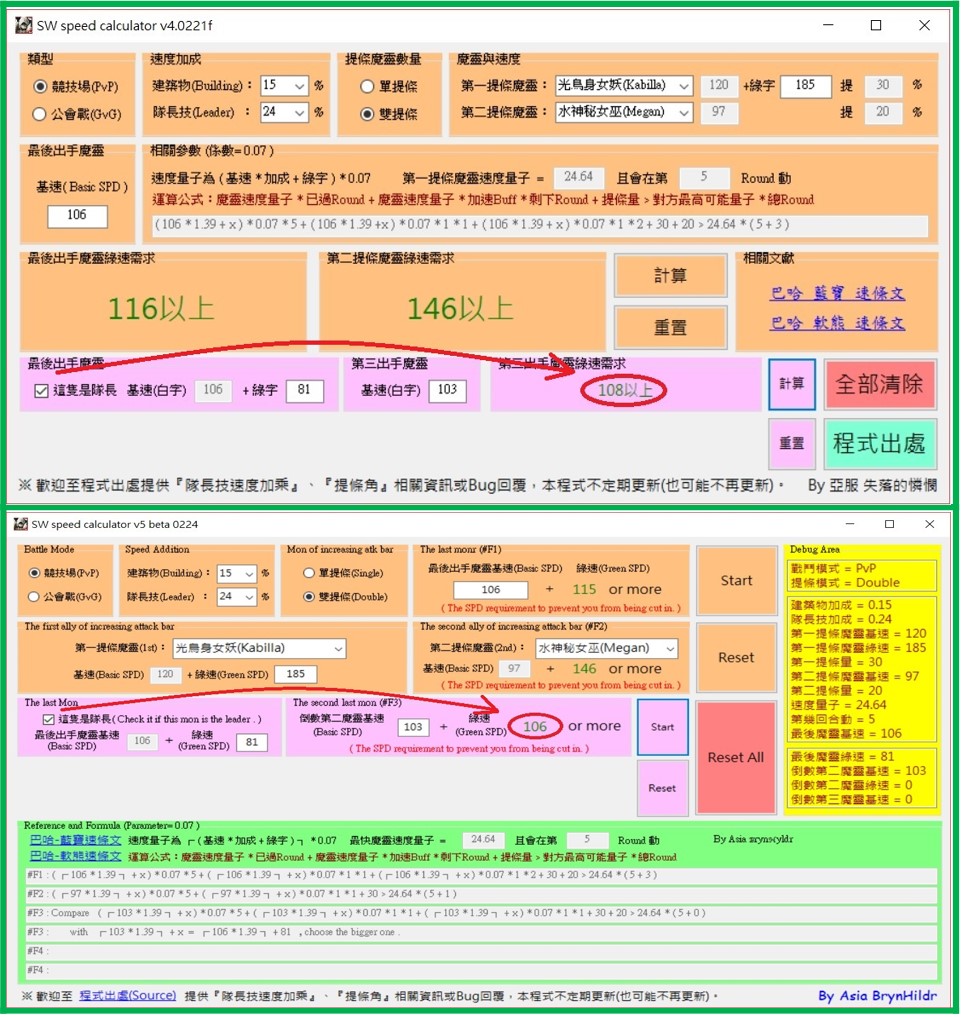Click 146以上 result in v4 window

(x=460, y=309)
